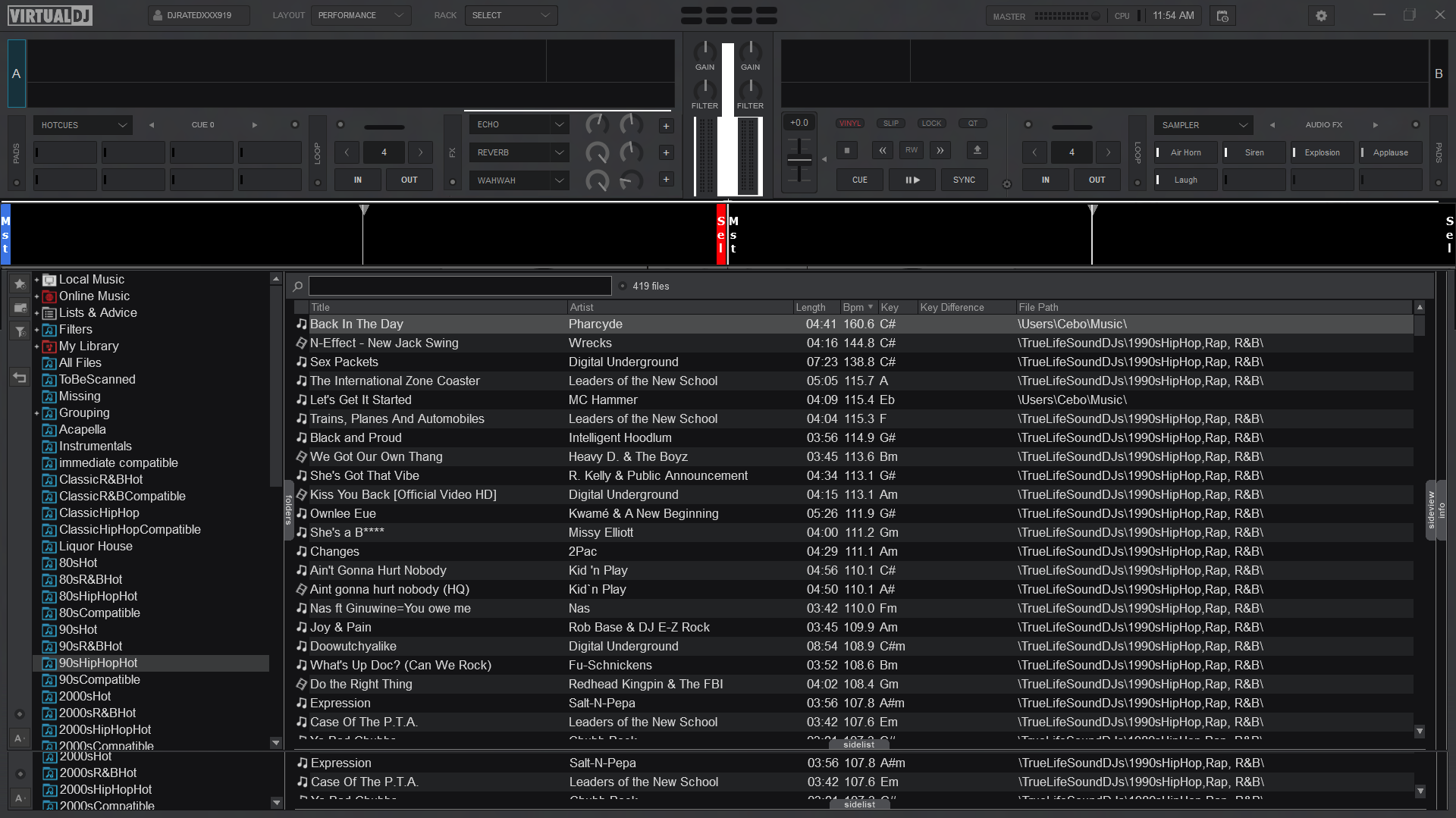Click the add virtual folder icon

(20, 308)
